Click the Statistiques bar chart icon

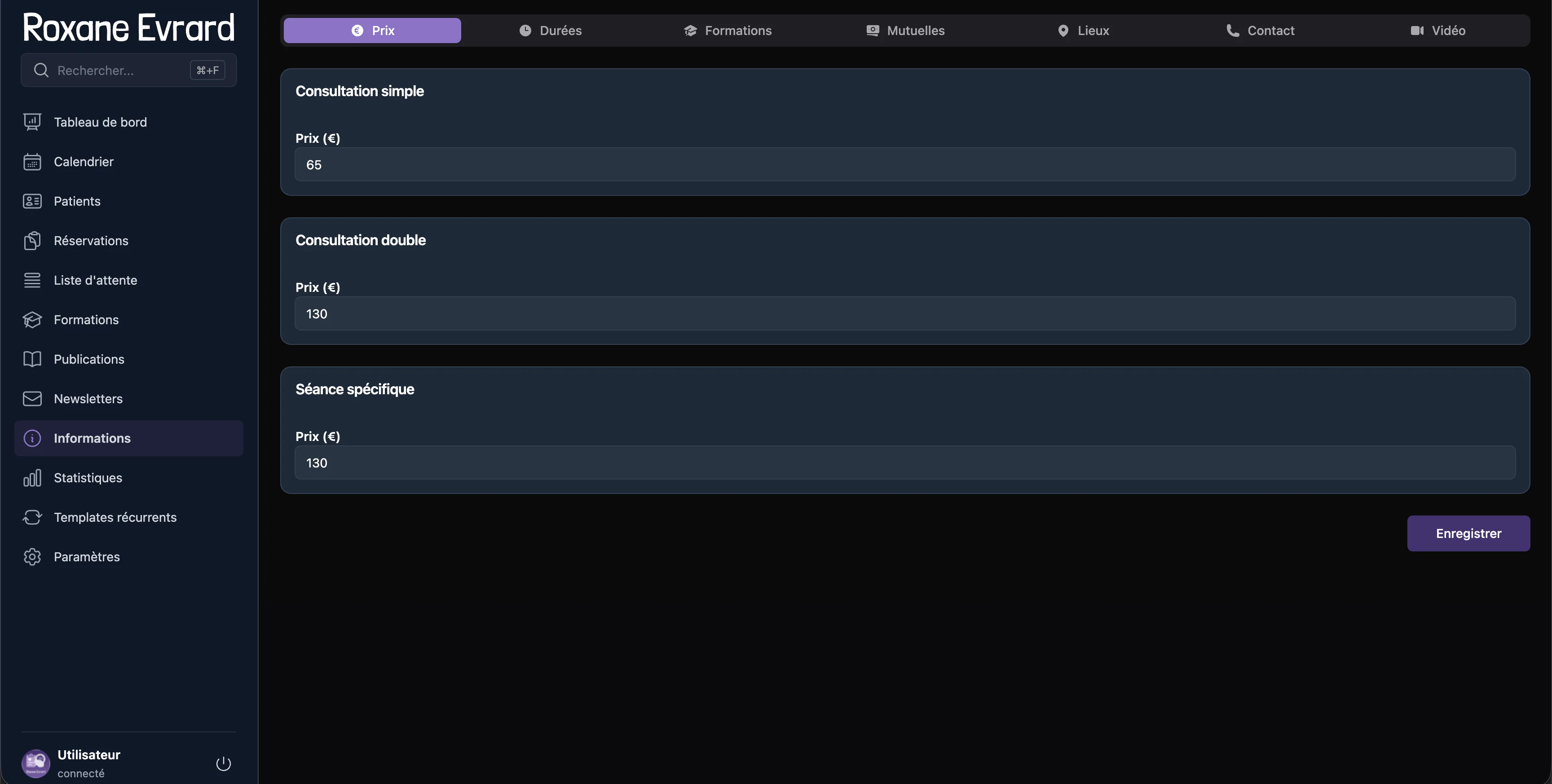click(32, 477)
